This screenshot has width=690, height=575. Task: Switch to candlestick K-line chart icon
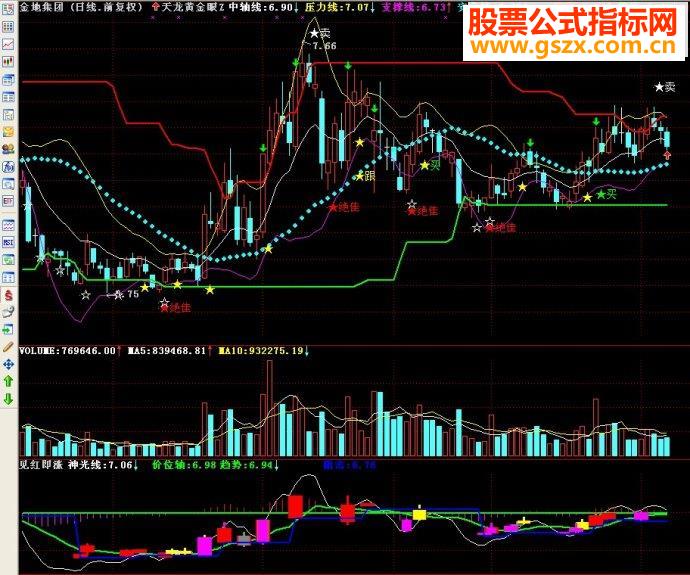pyautogui.click(x=8, y=62)
